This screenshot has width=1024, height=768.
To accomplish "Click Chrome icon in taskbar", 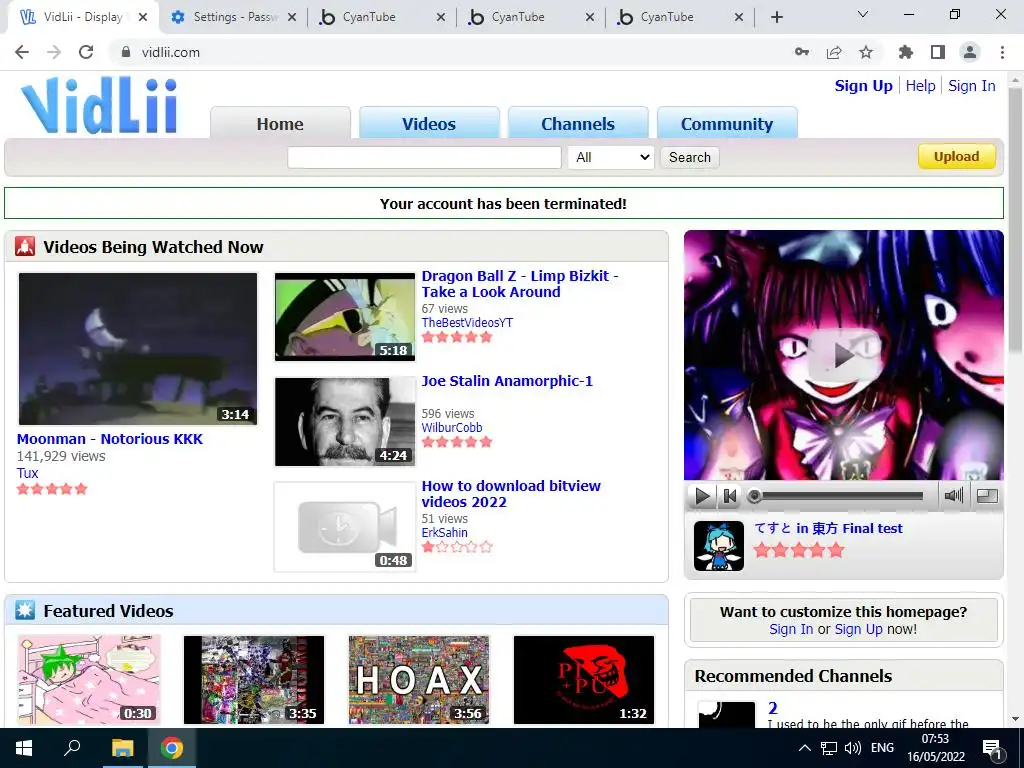I will [172, 748].
